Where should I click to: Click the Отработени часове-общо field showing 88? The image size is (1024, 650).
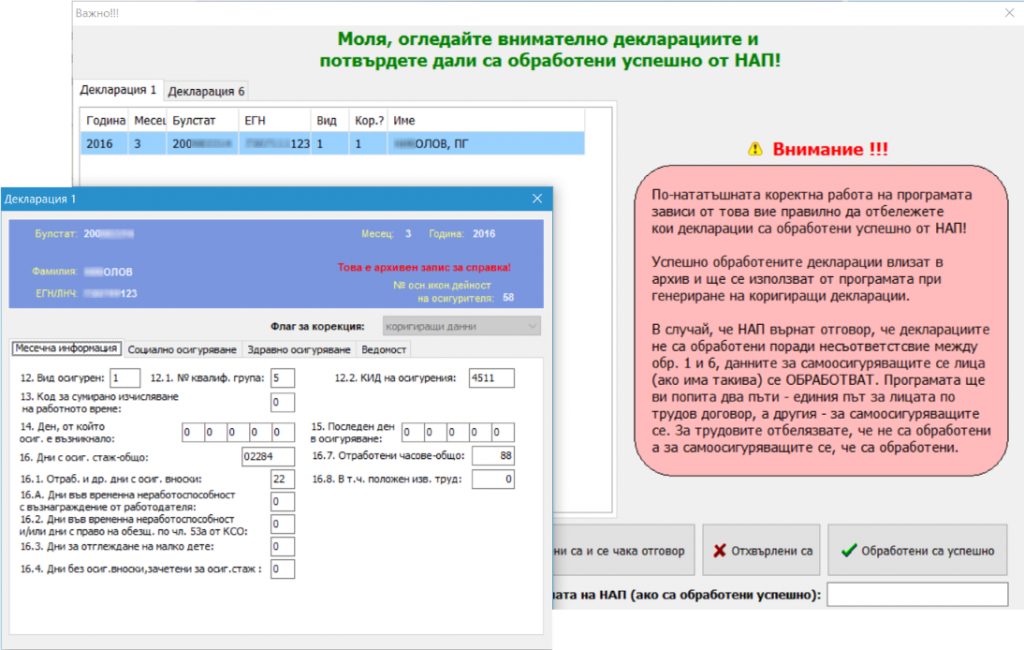pyautogui.click(x=493, y=455)
